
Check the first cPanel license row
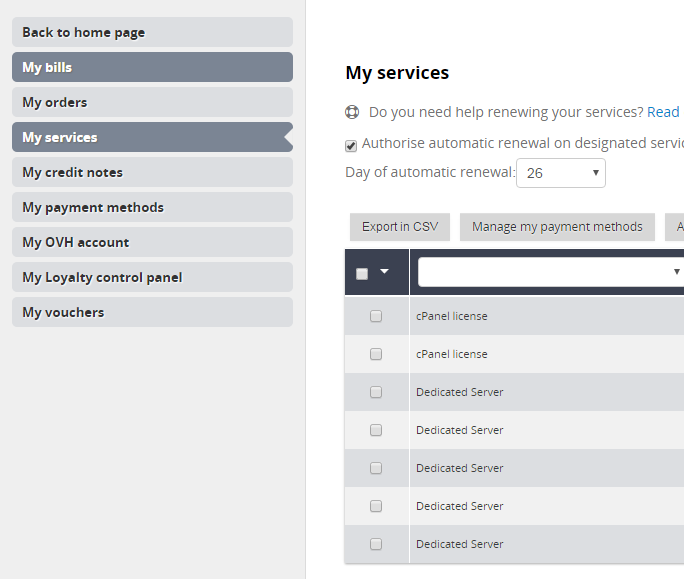(x=376, y=316)
